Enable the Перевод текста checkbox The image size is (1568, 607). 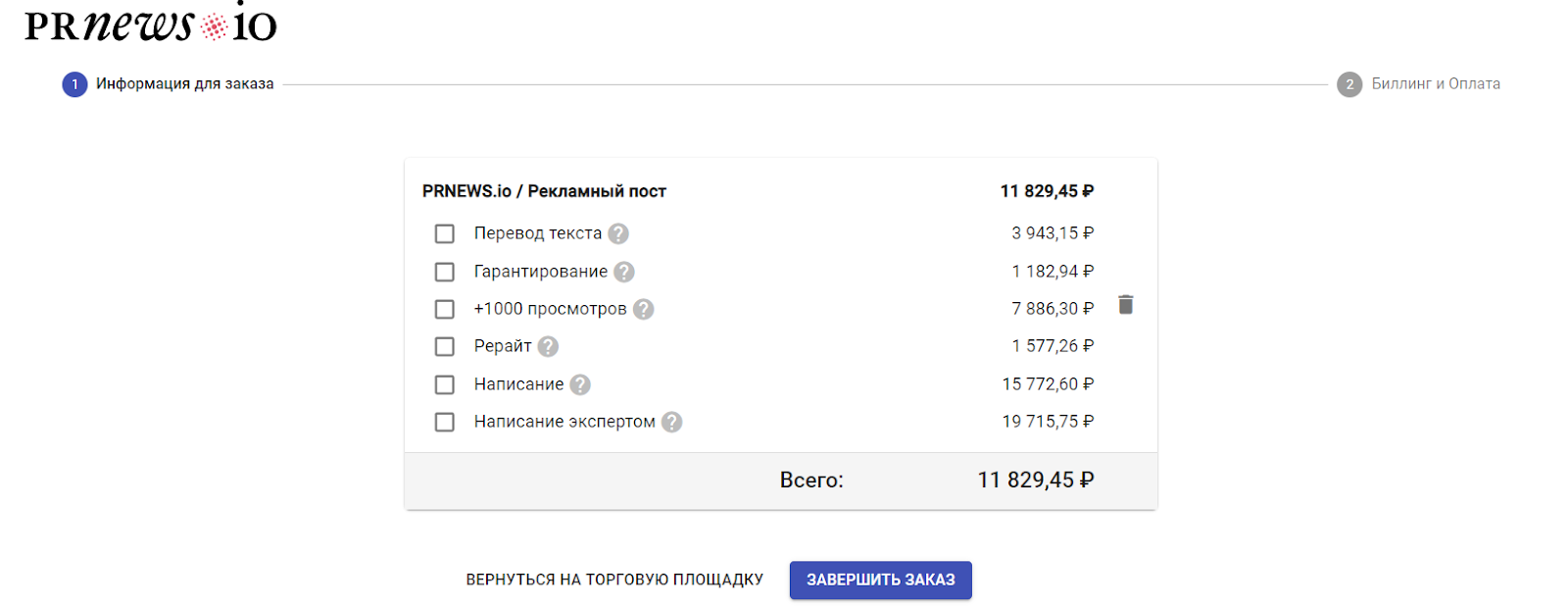coord(445,233)
